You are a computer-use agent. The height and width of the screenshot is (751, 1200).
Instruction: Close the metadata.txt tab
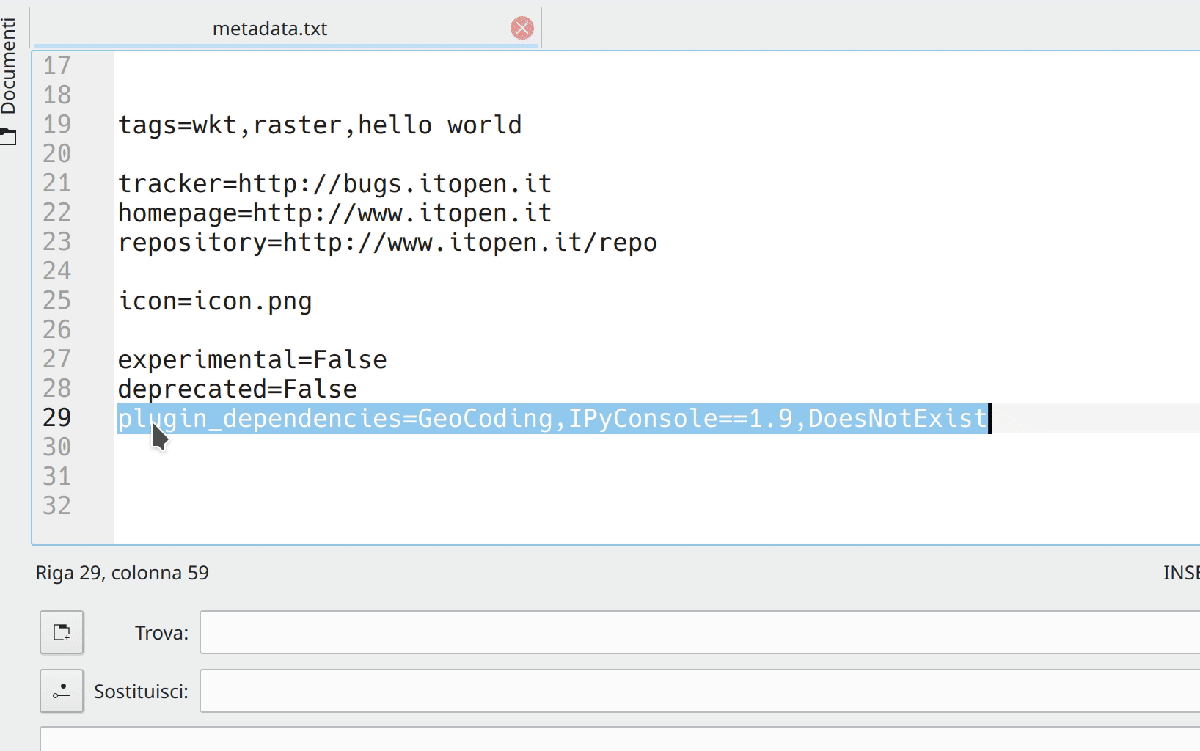522,28
